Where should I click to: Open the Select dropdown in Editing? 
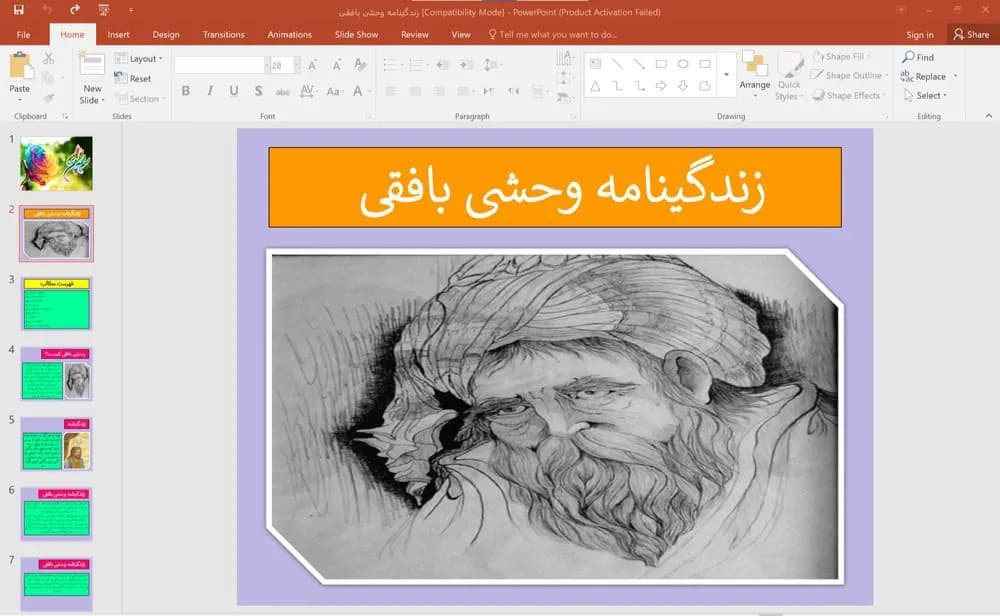[926, 96]
